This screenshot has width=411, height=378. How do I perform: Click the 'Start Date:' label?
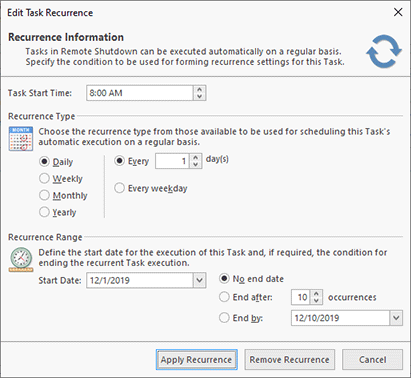click(x=60, y=280)
